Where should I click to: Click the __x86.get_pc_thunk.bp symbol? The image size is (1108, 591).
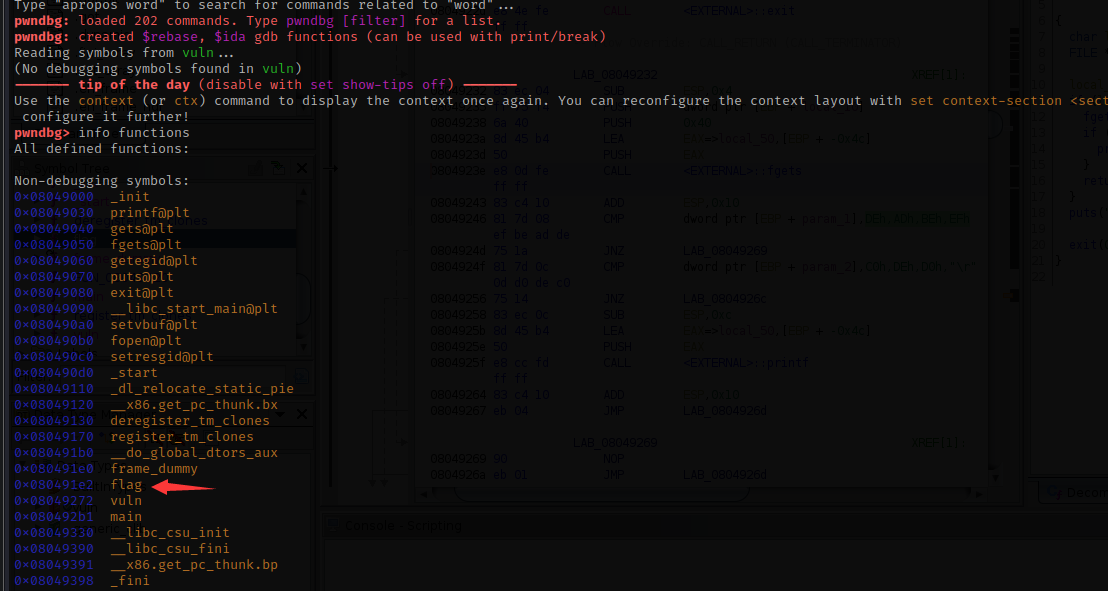tap(194, 565)
